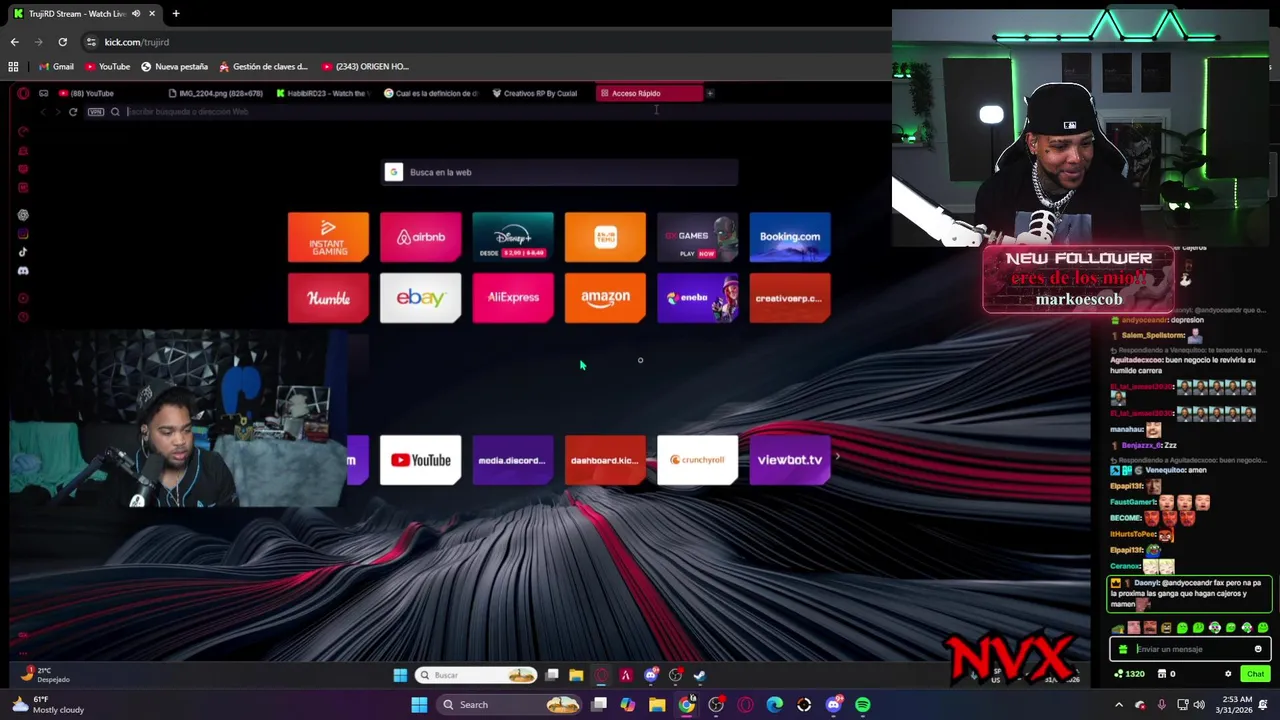Image resolution: width=1280 pixels, height=720 pixels.
Task: Open the media.discord speed dial tile
Action: click(x=513, y=460)
